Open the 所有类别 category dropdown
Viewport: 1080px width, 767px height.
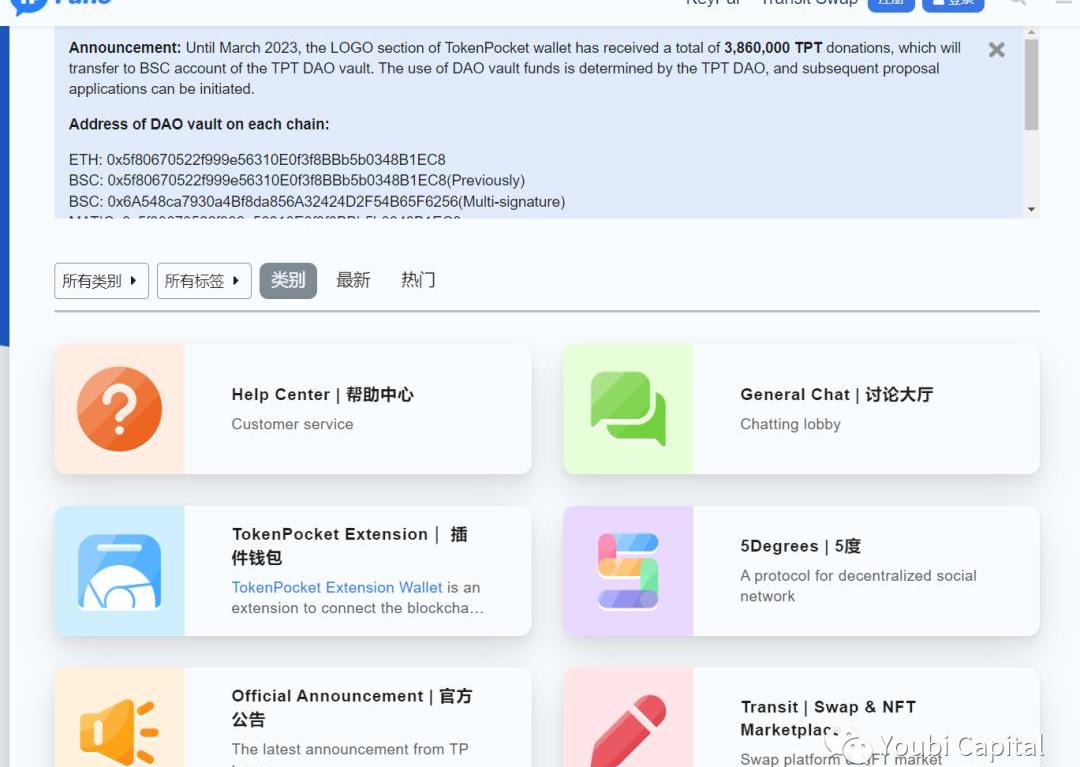pos(101,281)
